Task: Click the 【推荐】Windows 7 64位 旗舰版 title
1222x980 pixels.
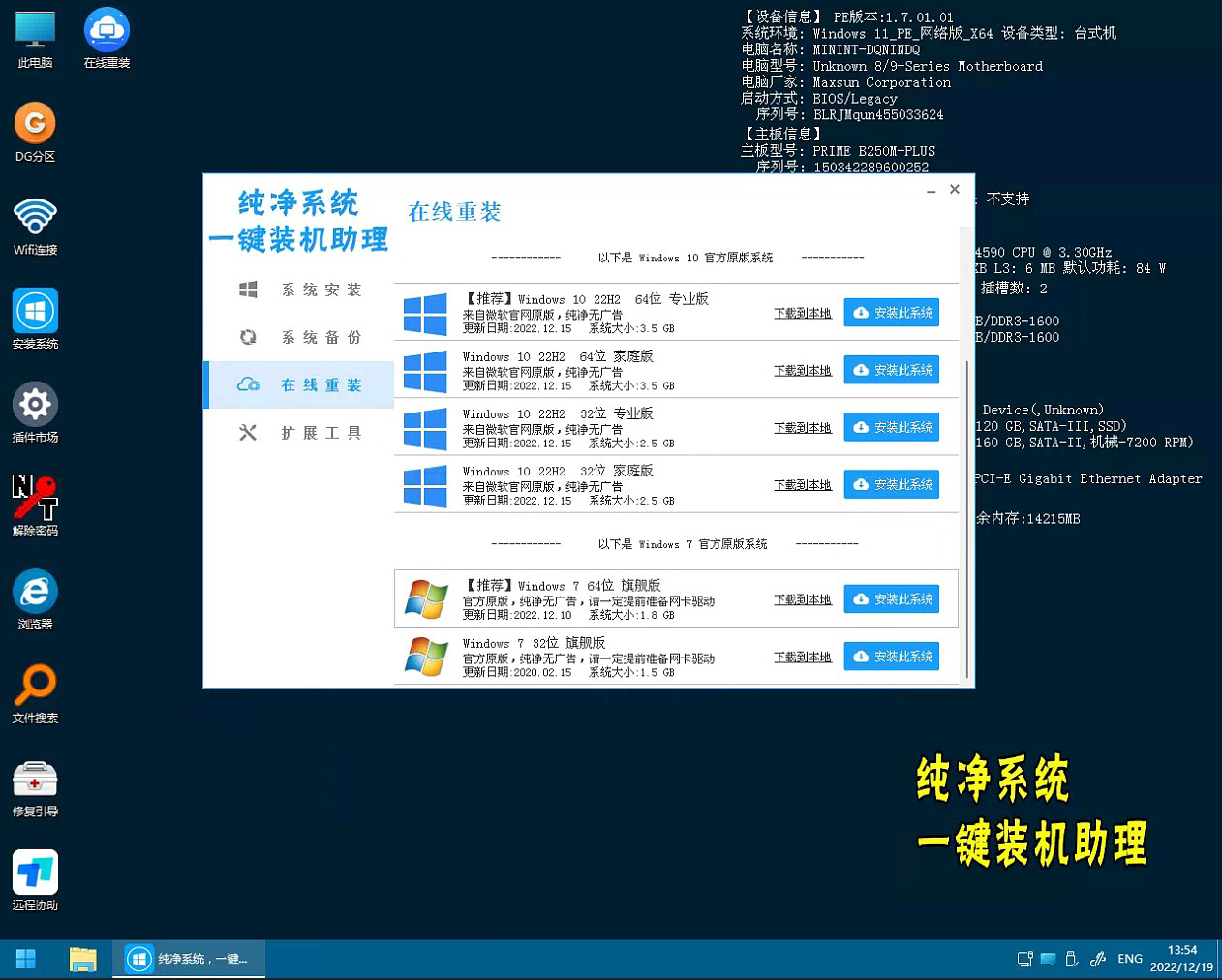Action: click(x=562, y=586)
